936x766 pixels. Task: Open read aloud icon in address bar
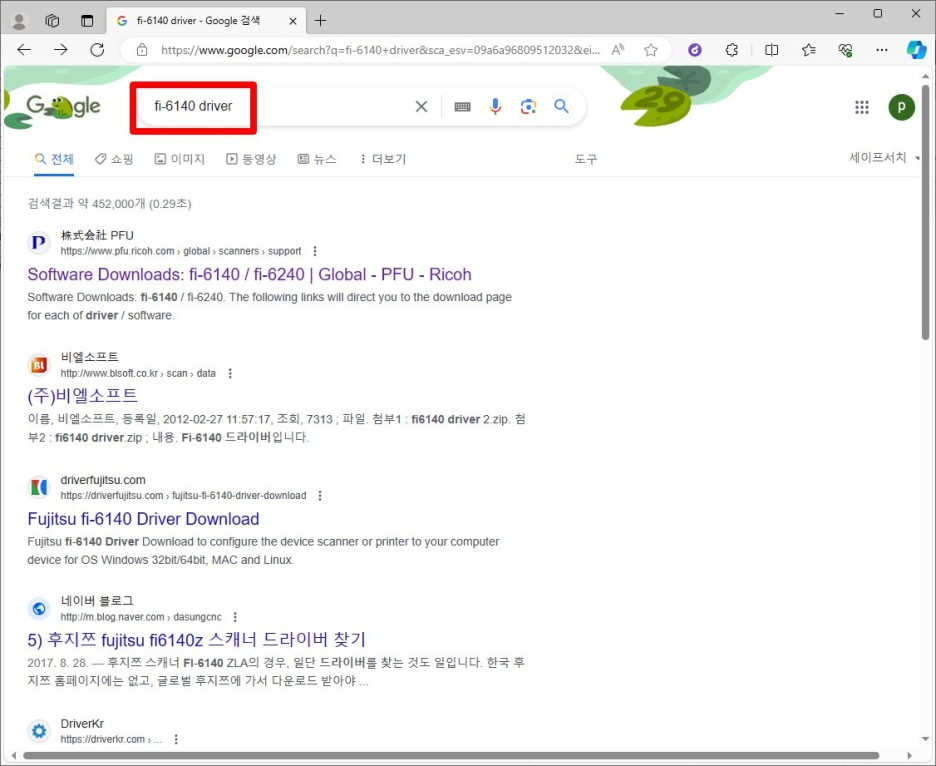(x=618, y=50)
